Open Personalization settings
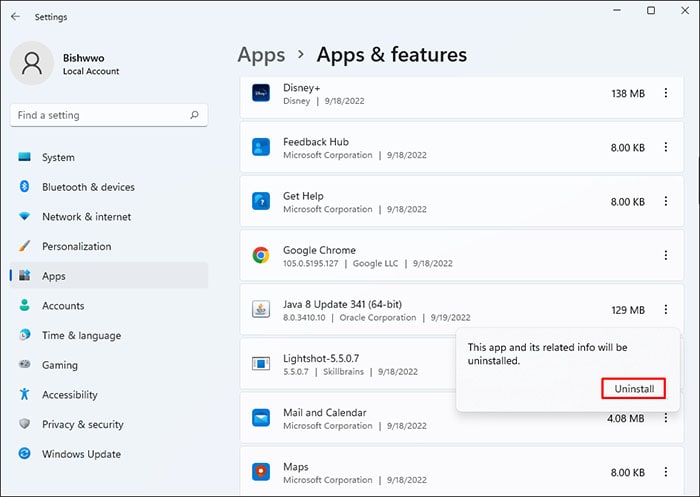The height and width of the screenshot is (497, 700). point(109,246)
